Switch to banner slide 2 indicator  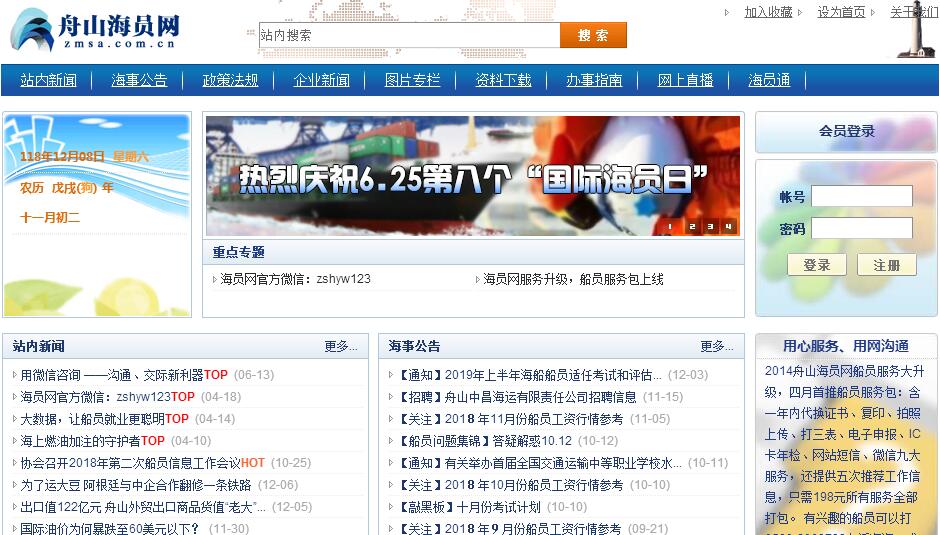tap(689, 227)
